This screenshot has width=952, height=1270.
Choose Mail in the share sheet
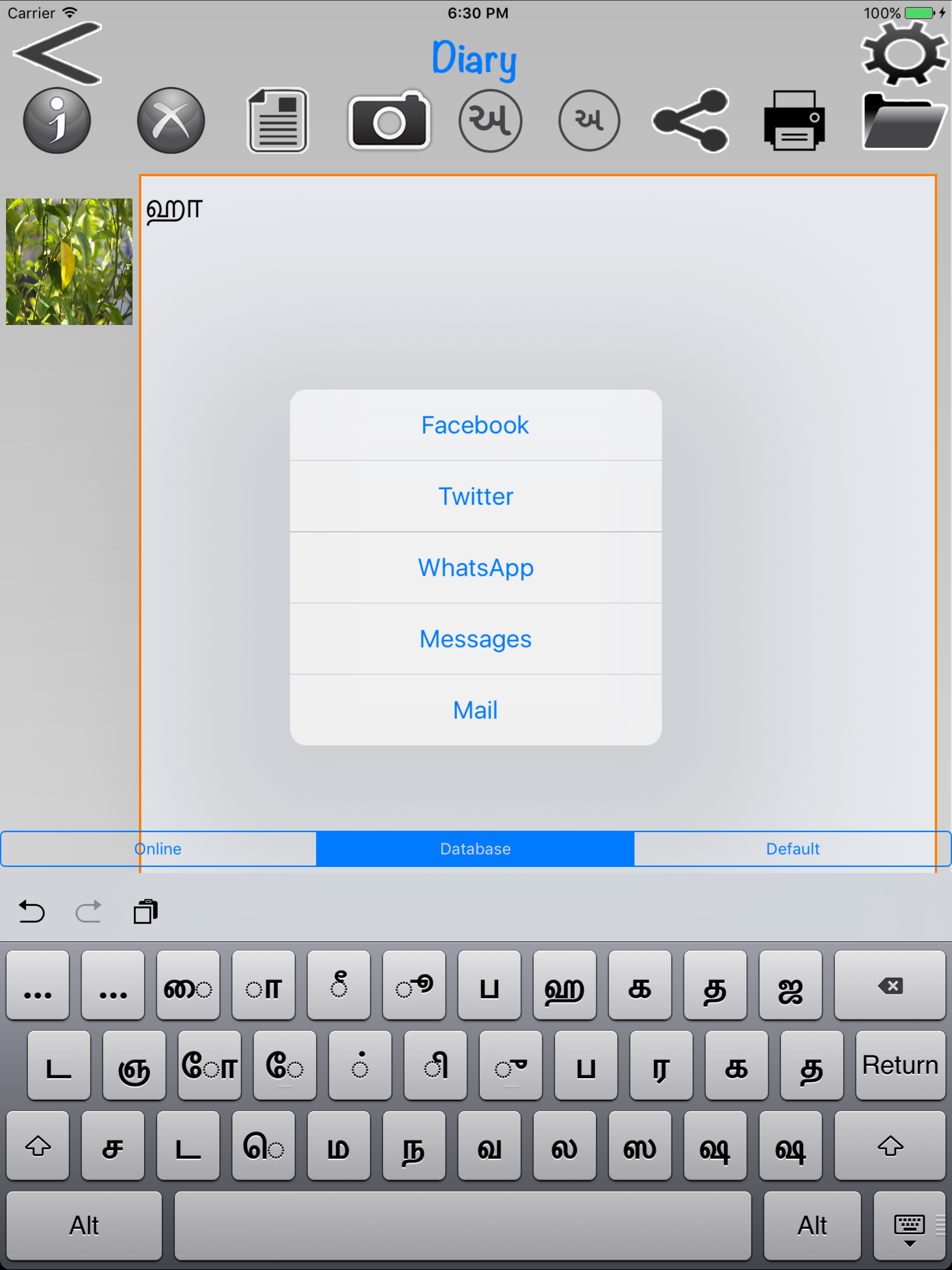[476, 710]
